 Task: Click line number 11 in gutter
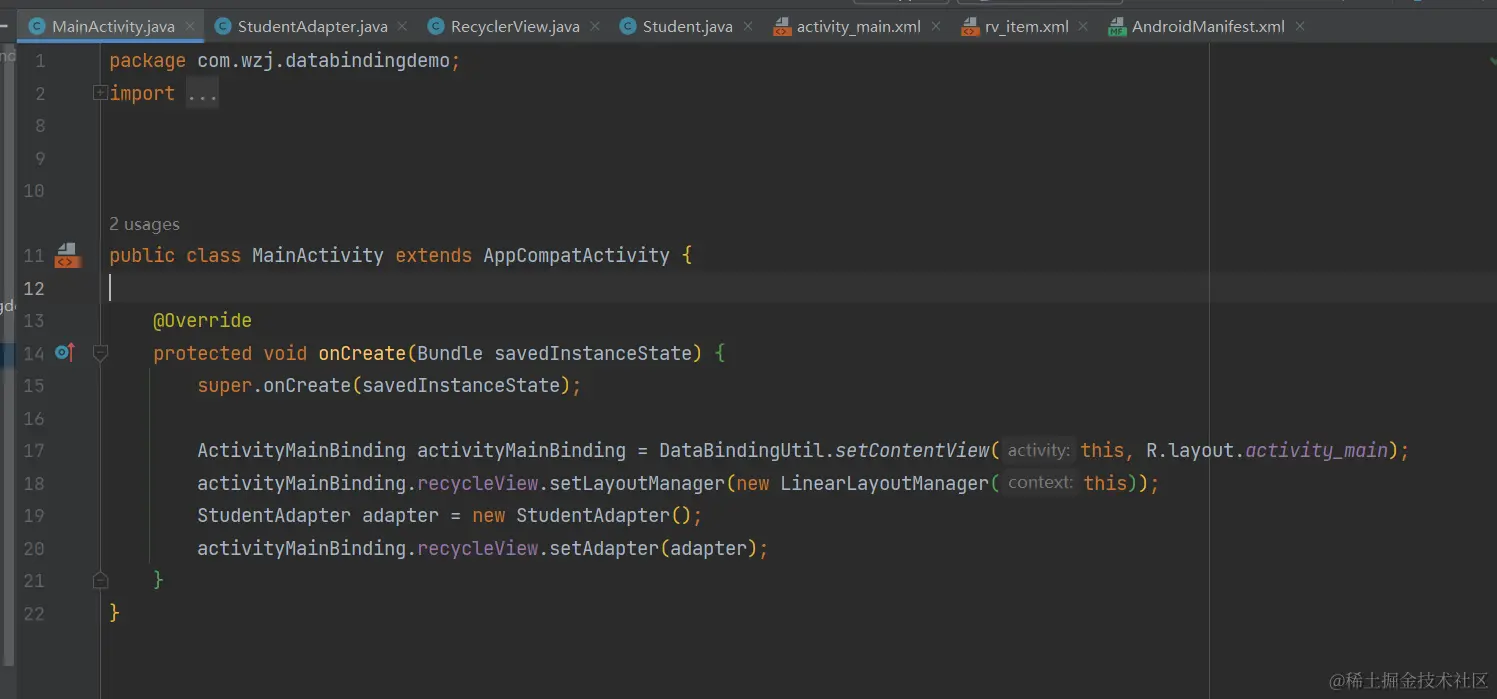[34, 256]
